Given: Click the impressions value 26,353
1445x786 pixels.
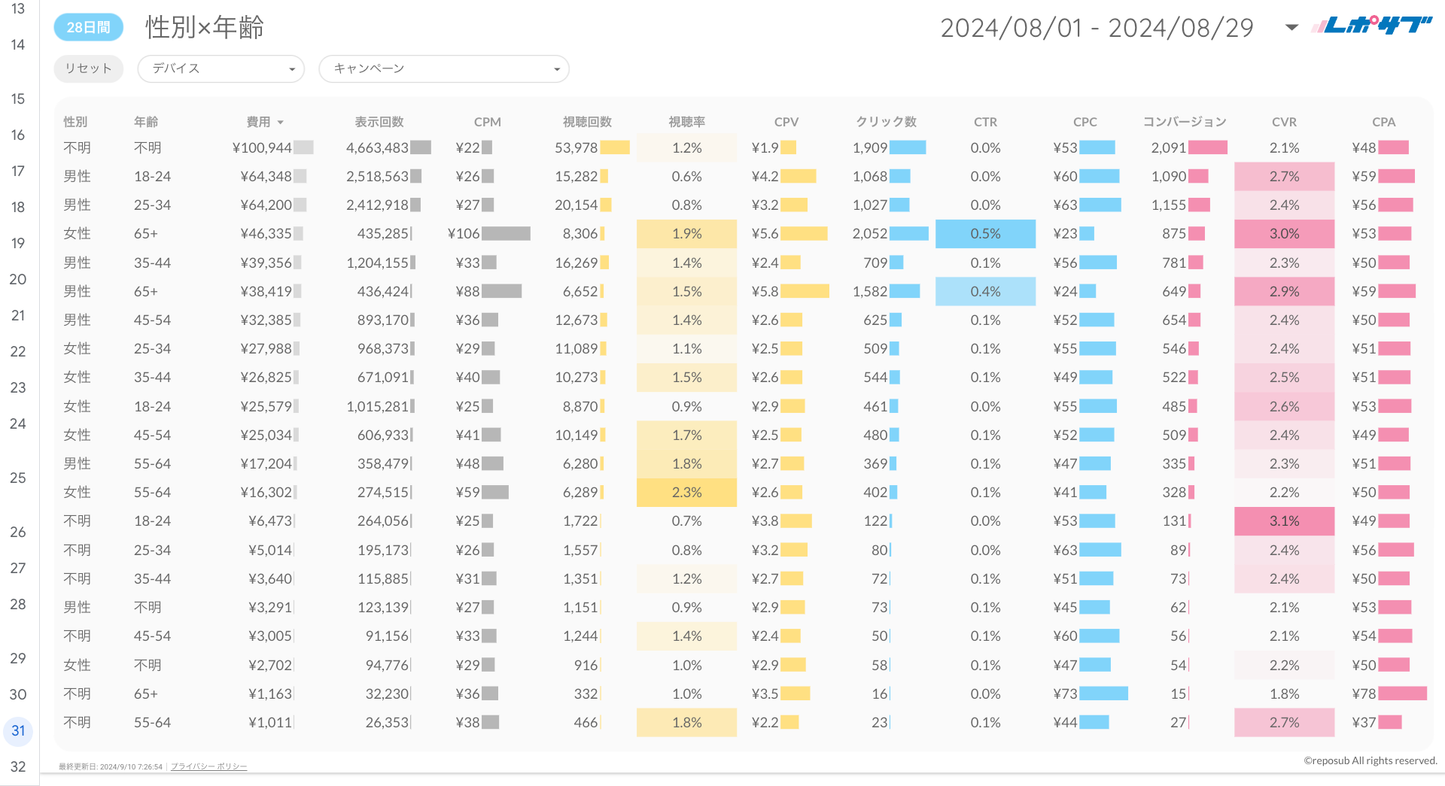Looking at the screenshot, I should pyautogui.click(x=387, y=723).
